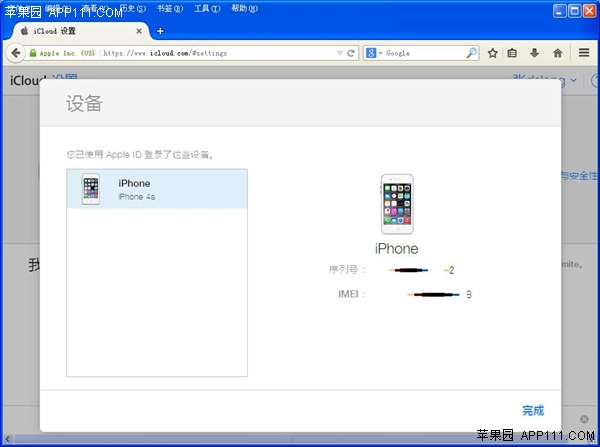Click the browser back arrow button

17,53
